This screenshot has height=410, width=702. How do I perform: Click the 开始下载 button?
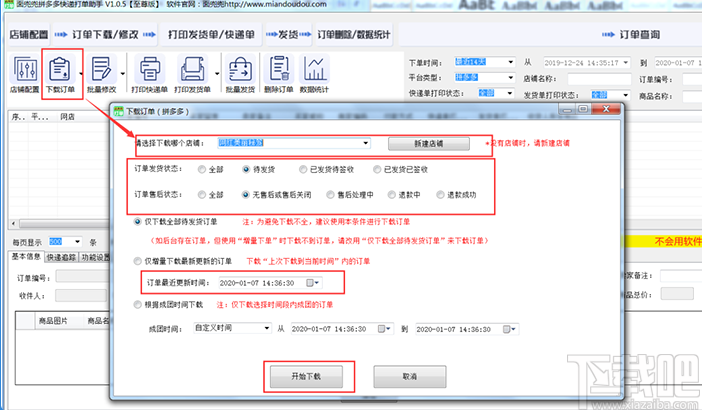[x=306, y=376]
